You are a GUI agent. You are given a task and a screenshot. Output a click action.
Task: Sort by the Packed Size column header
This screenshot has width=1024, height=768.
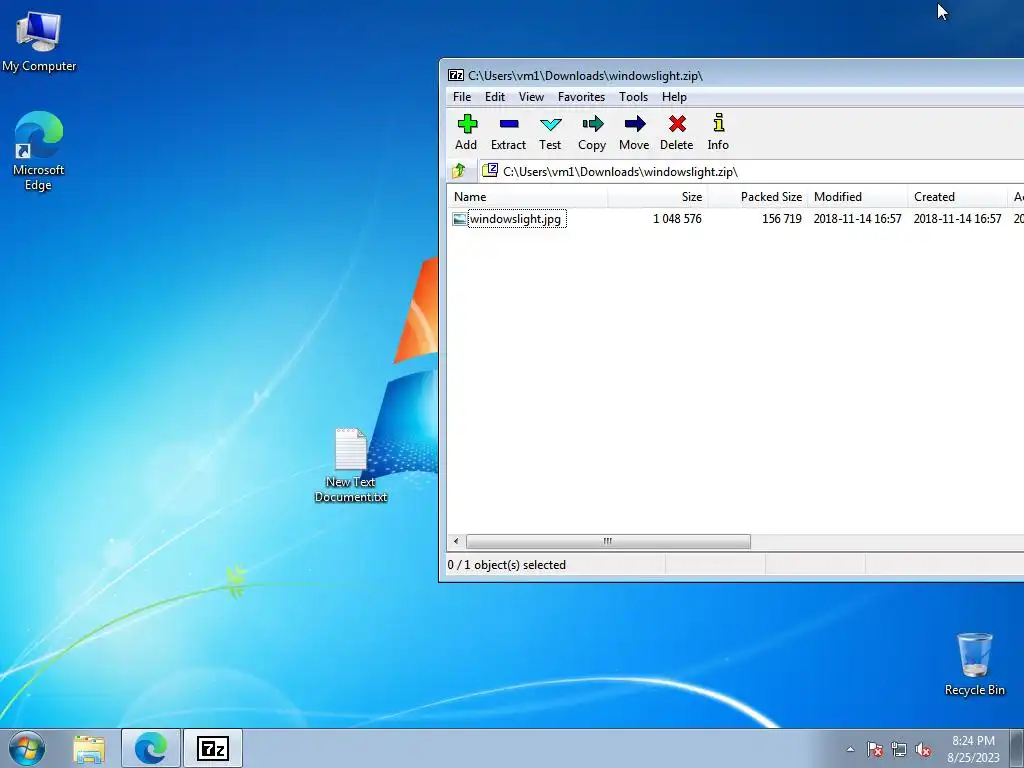click(x=758, y=197)
